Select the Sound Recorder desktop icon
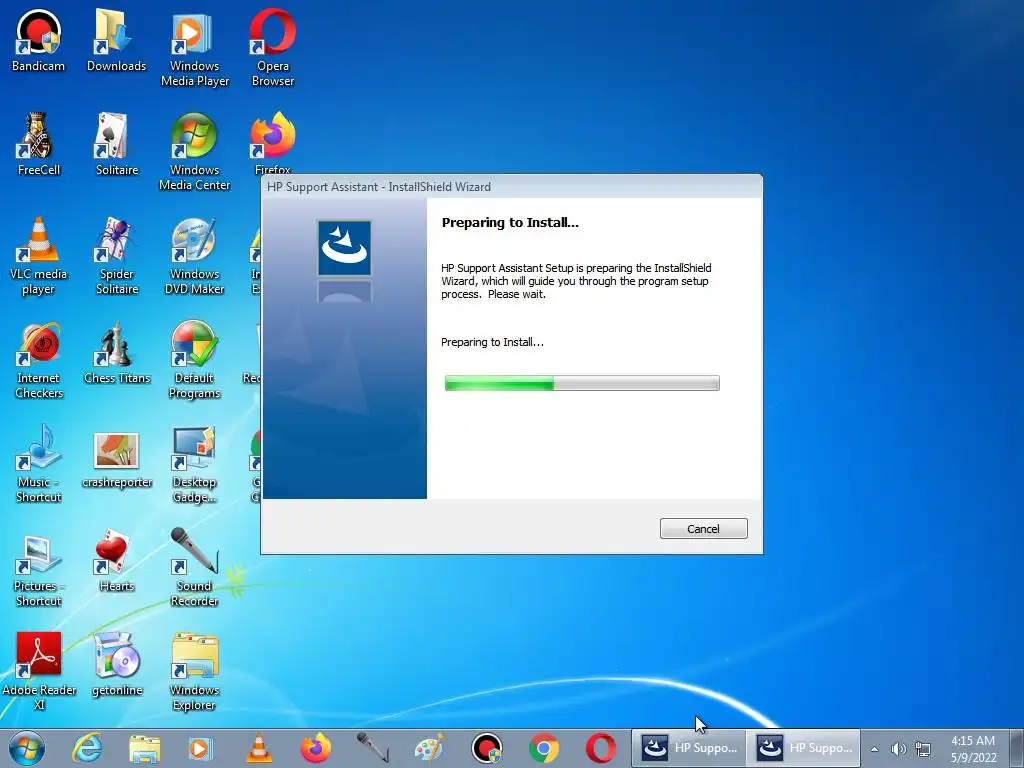The height and width of the screenshot is (768, 1024). click(195, 568)
